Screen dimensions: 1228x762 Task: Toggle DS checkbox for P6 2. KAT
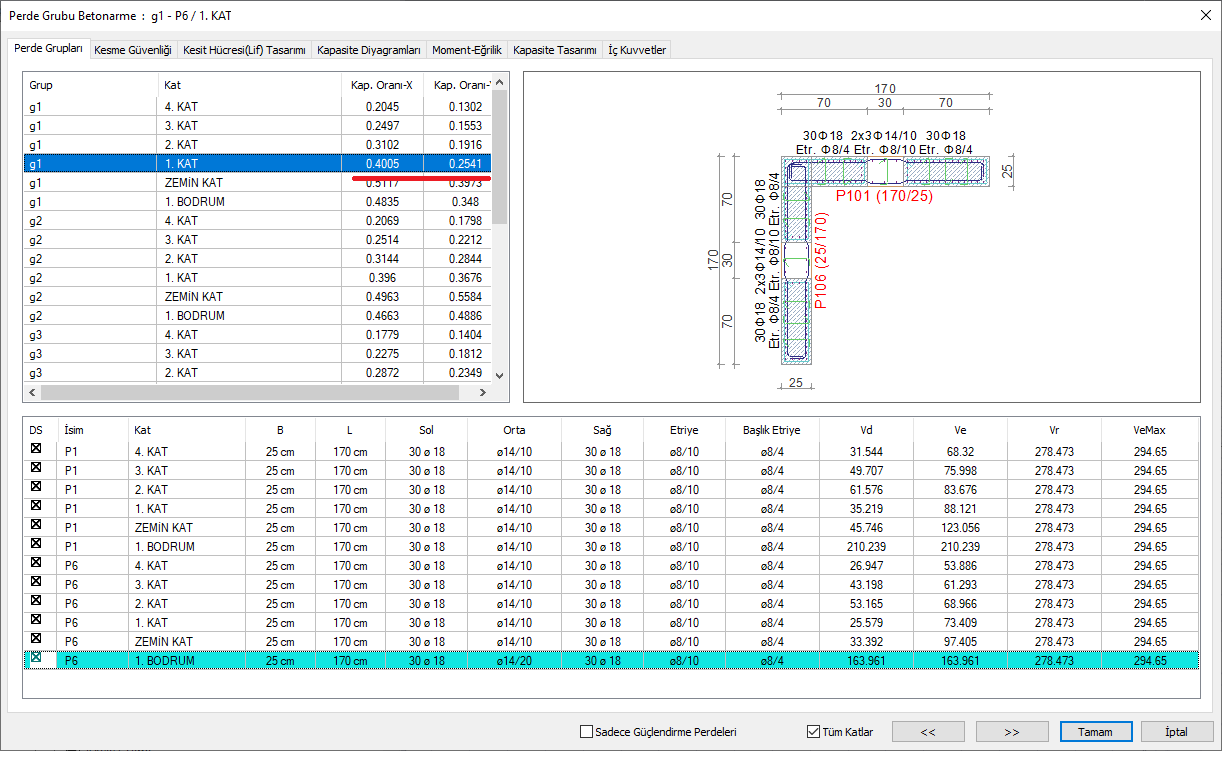pyautogui.click(x=36, y=603)
